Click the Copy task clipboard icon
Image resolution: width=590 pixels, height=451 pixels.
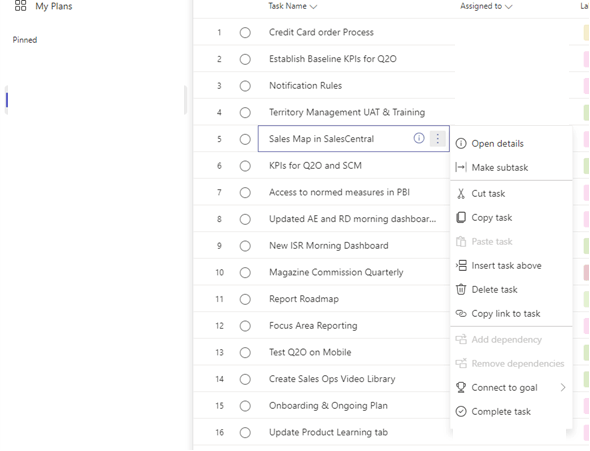pos(461,217)
